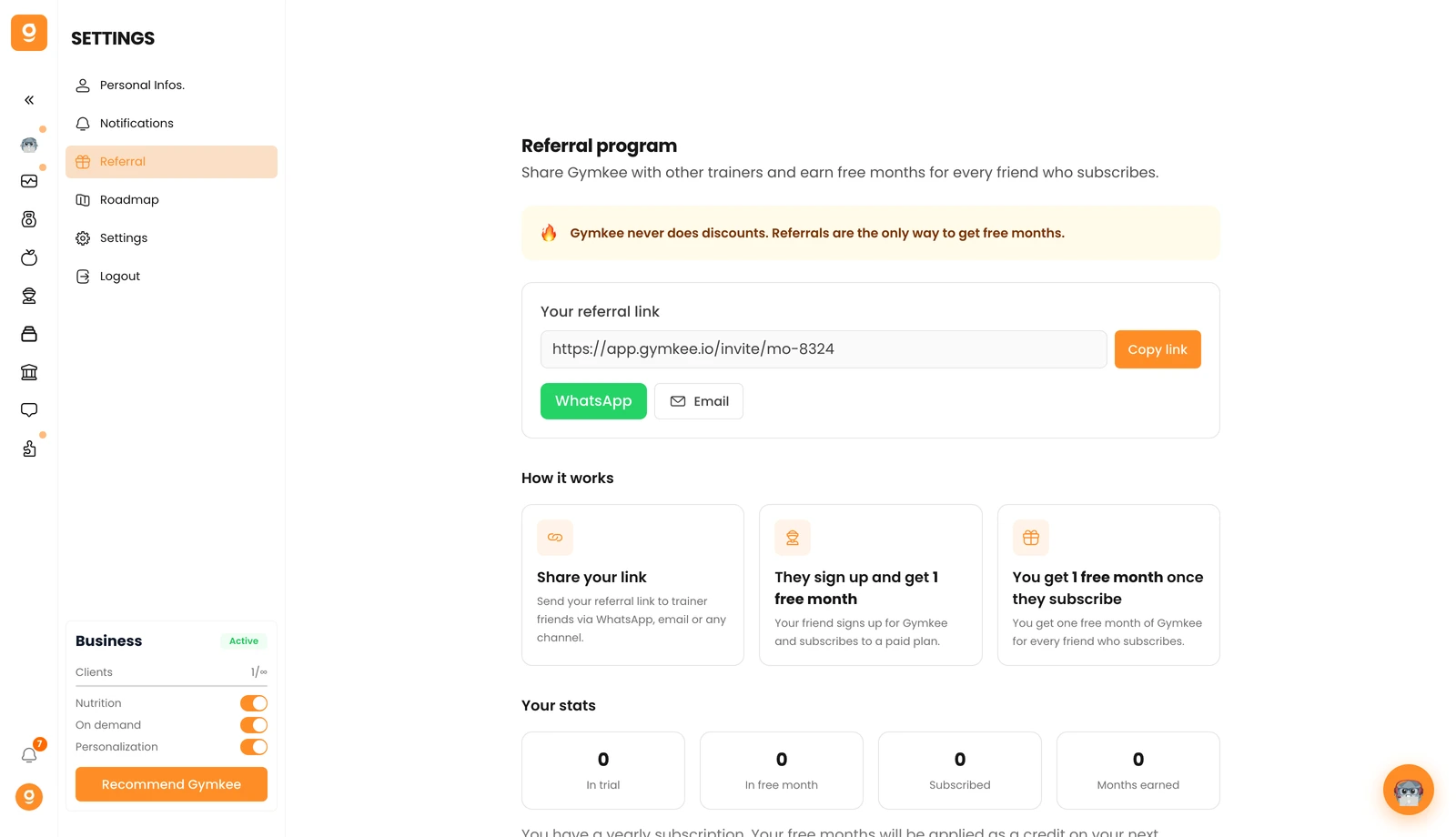1456x837 pixels.
Task: Click the In free month stat card
Action: (x=782, y=771)
